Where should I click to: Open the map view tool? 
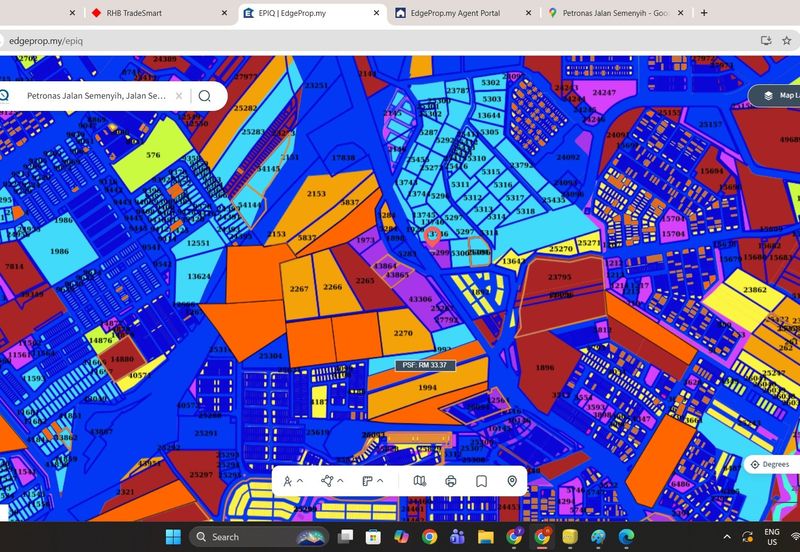pyautogui.click(x=419, y=481)
